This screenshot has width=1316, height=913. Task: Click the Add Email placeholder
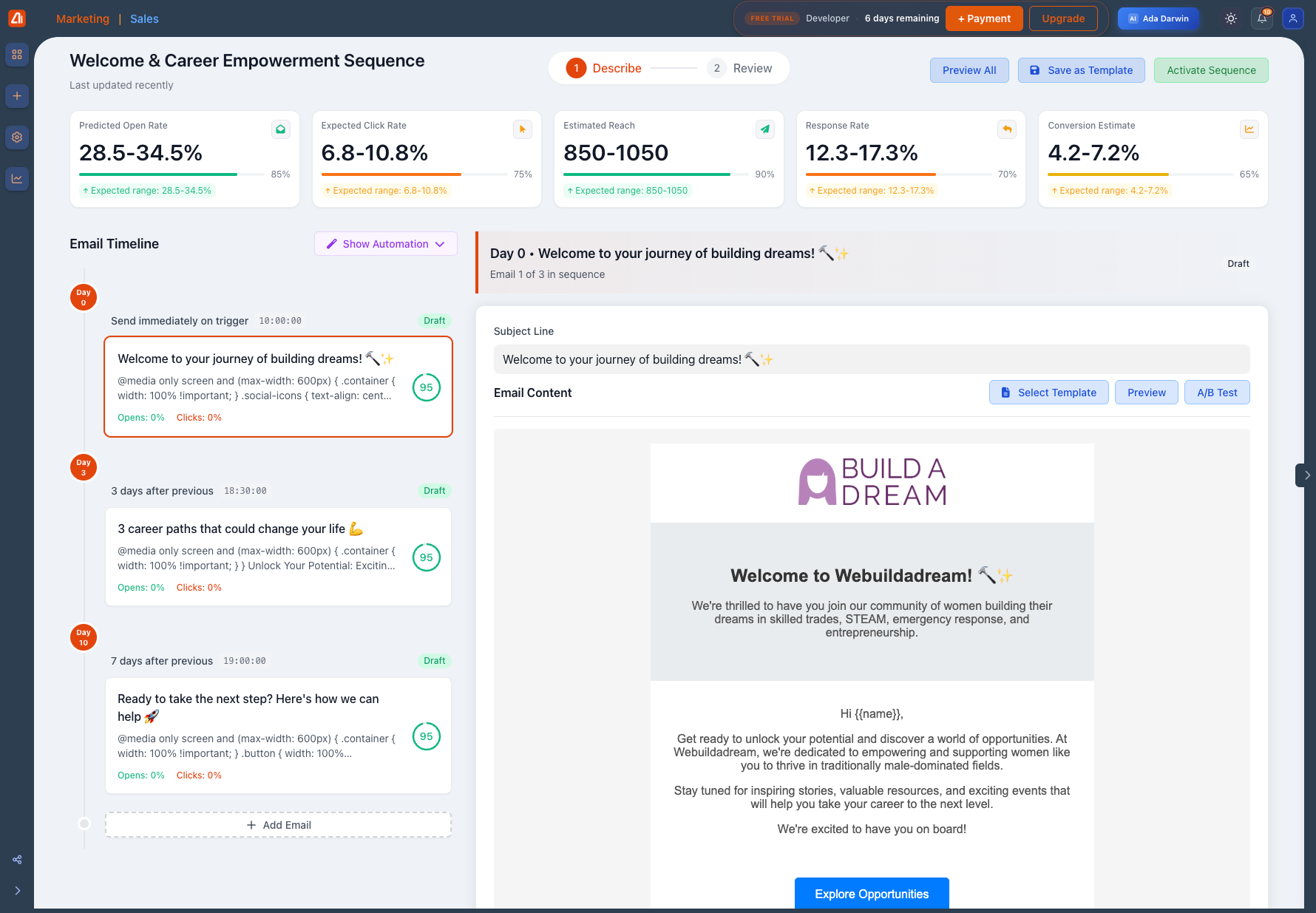click(x=279, y=825)
